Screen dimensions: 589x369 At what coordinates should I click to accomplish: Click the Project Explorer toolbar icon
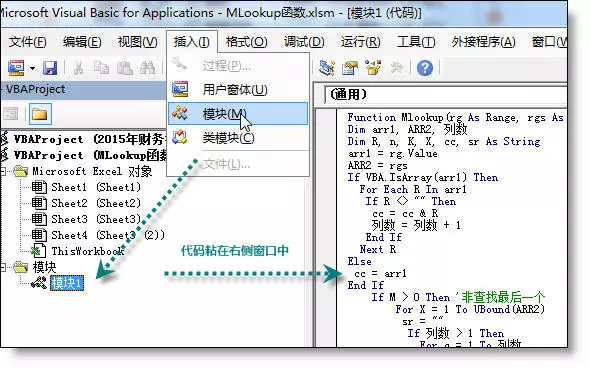pos(326,68)
